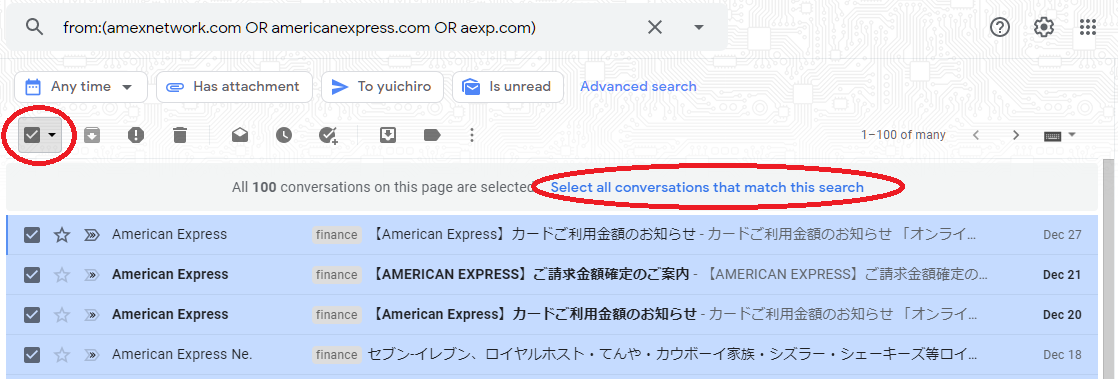Uncheck the Dec 20 American Express email
Screen dimensions: 1118x379
click(31, 315)
